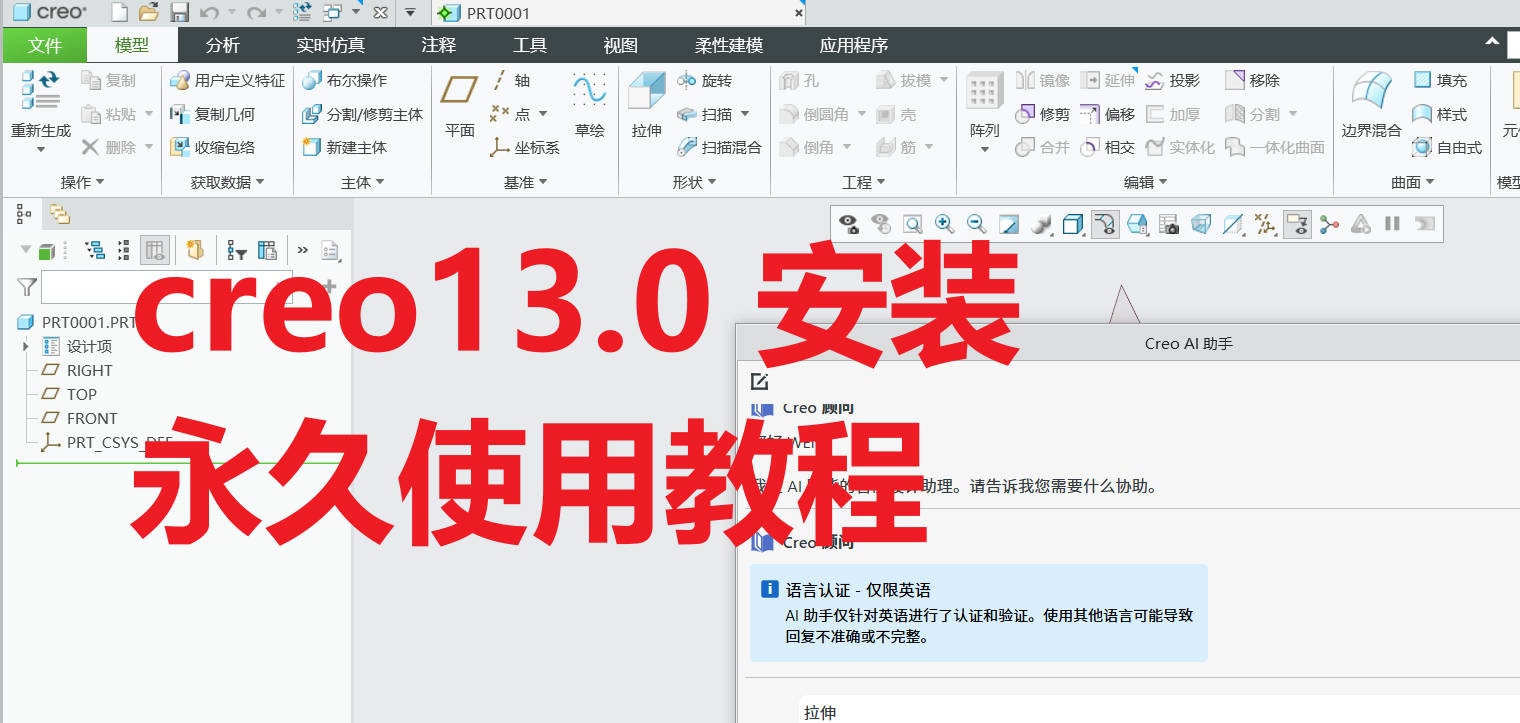Expand model tree toolbar overflow chevrons
1520x723 pixels.
tap(302, 250)
